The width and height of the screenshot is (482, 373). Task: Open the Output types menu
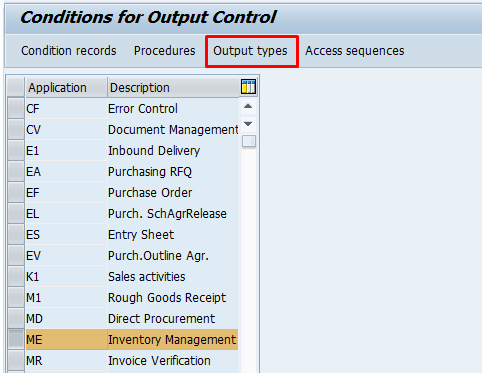250,51
